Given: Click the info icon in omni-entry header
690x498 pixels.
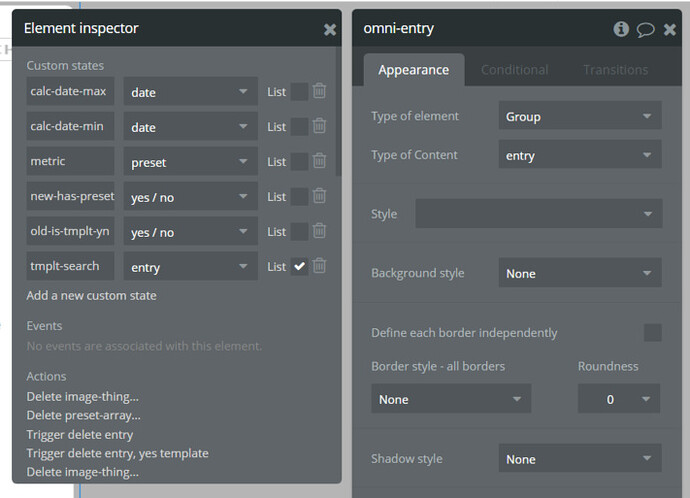Looking at the screenshot, I should pyautogui.click(x=621, y=29).
